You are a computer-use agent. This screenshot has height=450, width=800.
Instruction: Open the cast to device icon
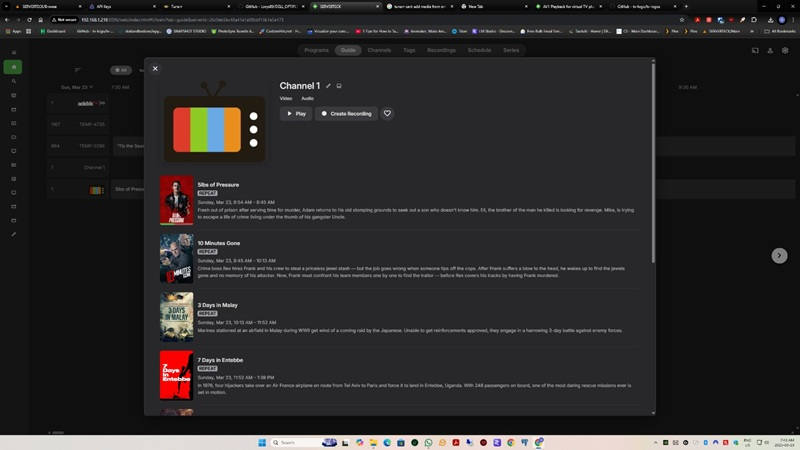[x=755, y=50]
